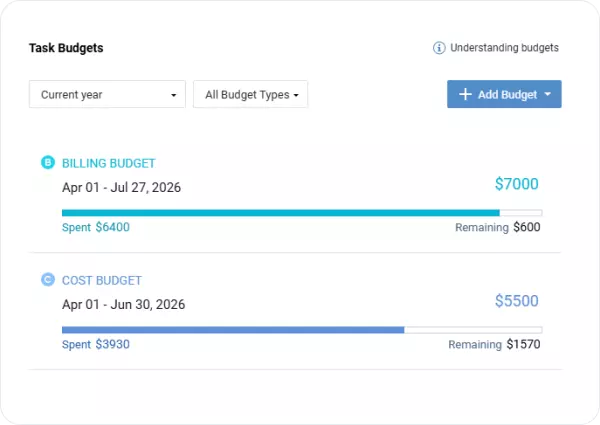
Task: Open the Add Budget dropdown caret
Action: (548, 94)
